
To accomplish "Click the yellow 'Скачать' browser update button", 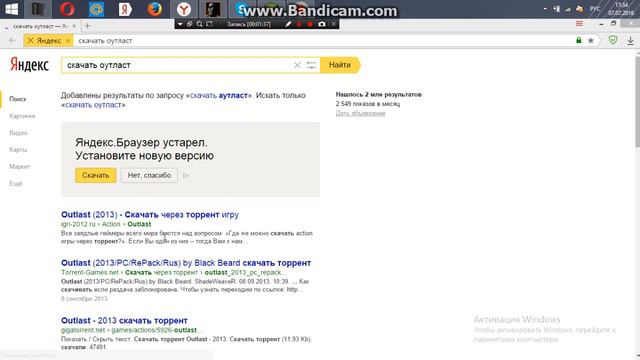I will [x=96, y=175].
